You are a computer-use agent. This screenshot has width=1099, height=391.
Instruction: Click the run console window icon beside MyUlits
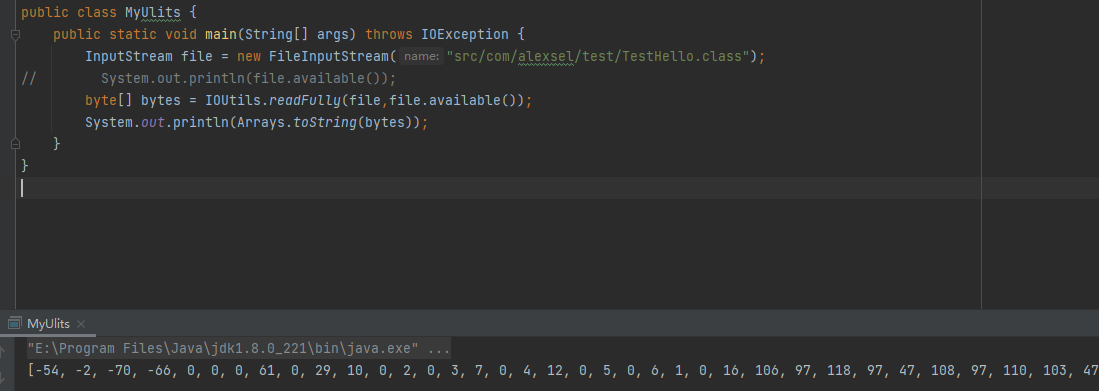pos(14,324)
